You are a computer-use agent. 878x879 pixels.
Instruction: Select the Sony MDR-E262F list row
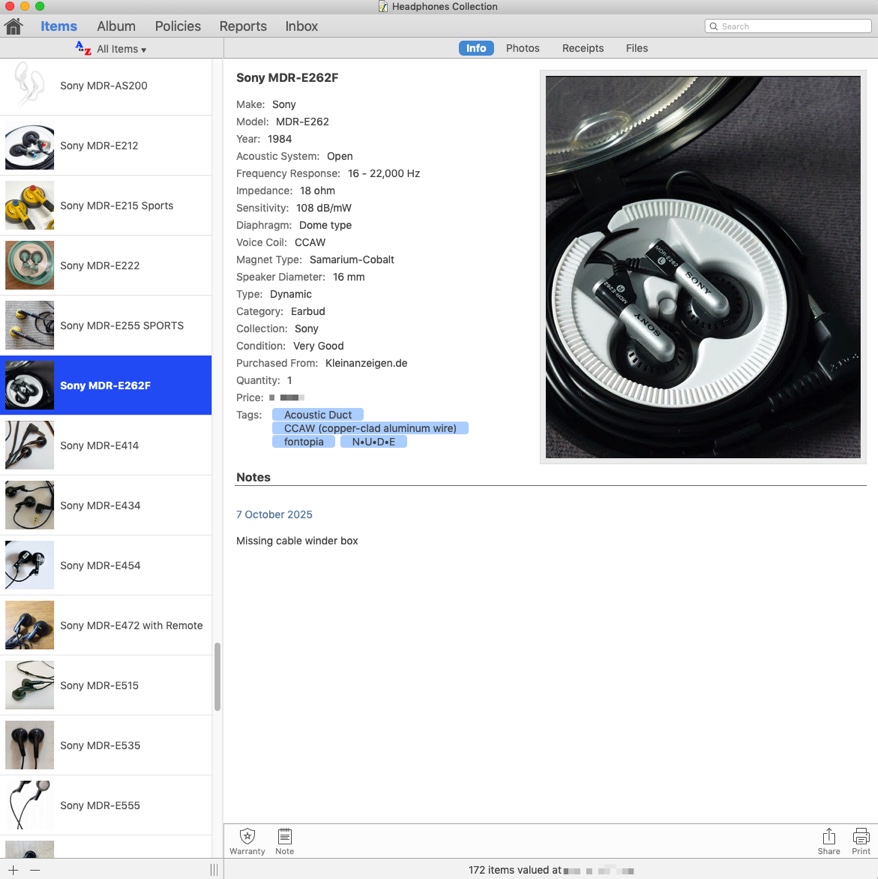[106, 386]
